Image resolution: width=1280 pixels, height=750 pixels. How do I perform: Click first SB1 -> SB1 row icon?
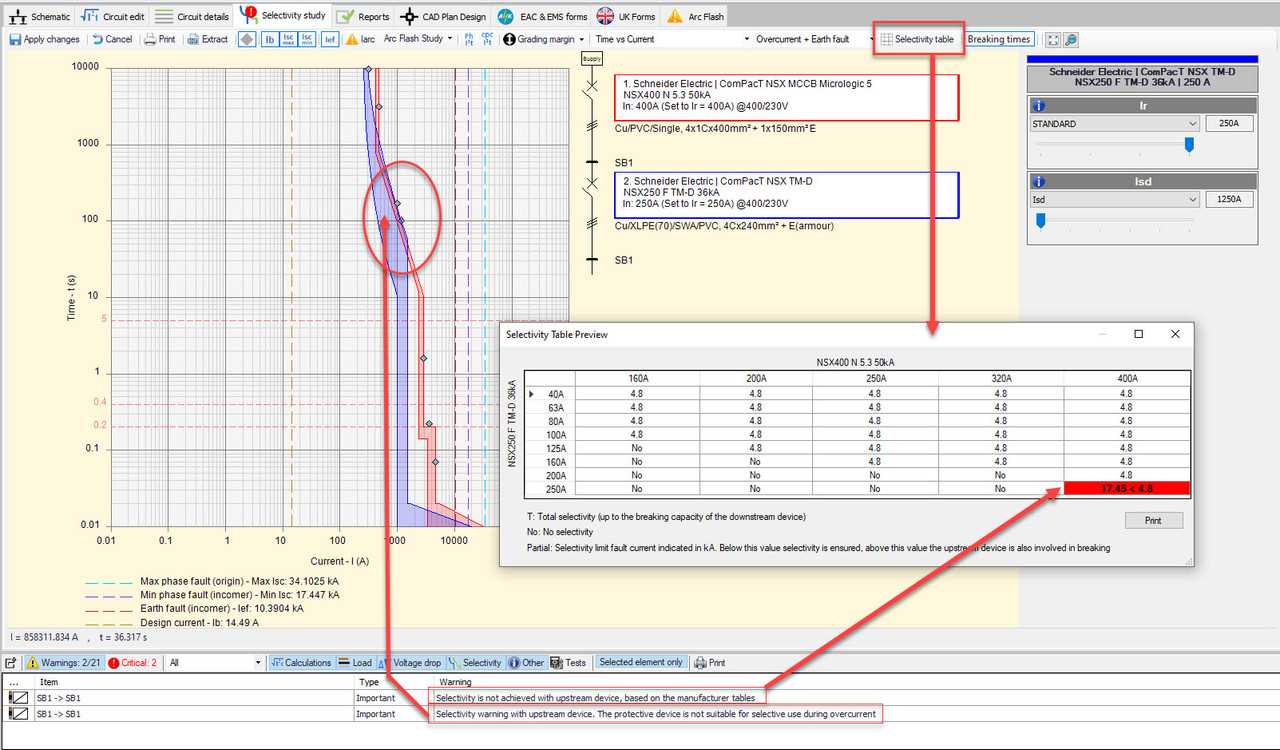pos(18,697)
